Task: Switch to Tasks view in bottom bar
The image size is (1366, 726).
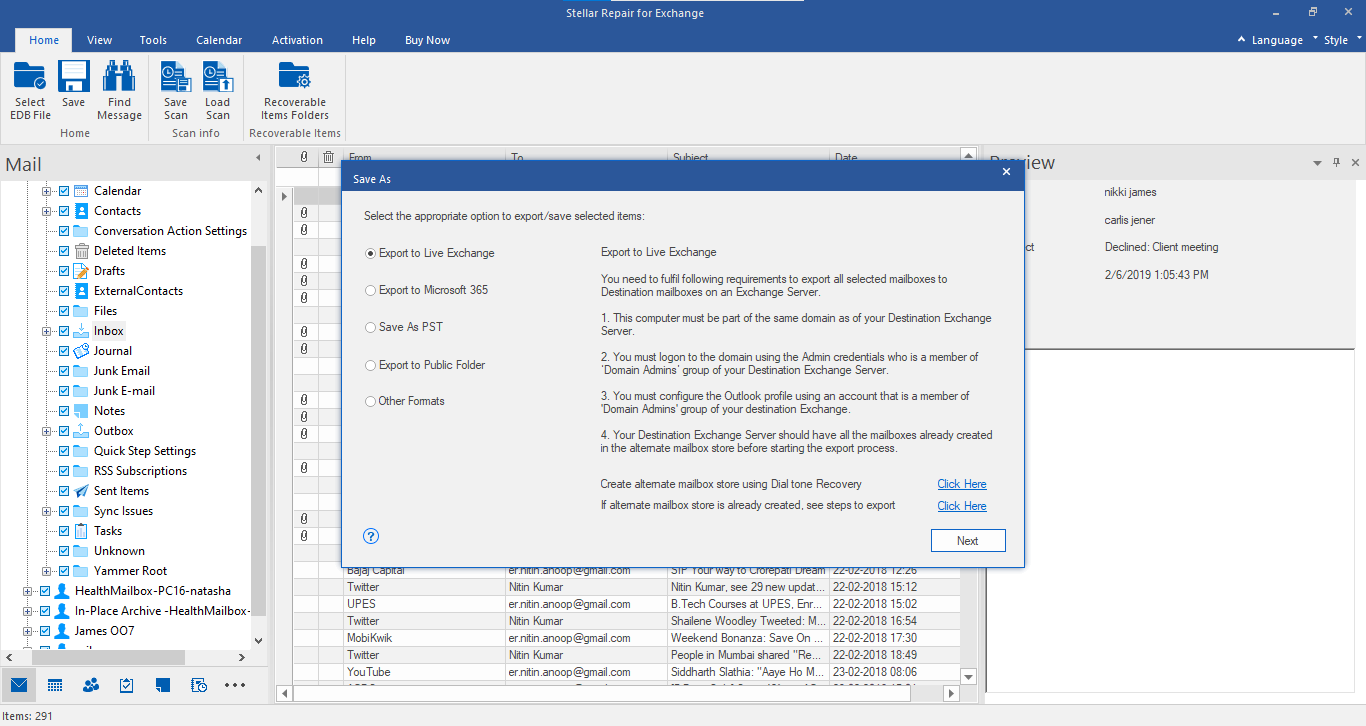Action: 127,685
